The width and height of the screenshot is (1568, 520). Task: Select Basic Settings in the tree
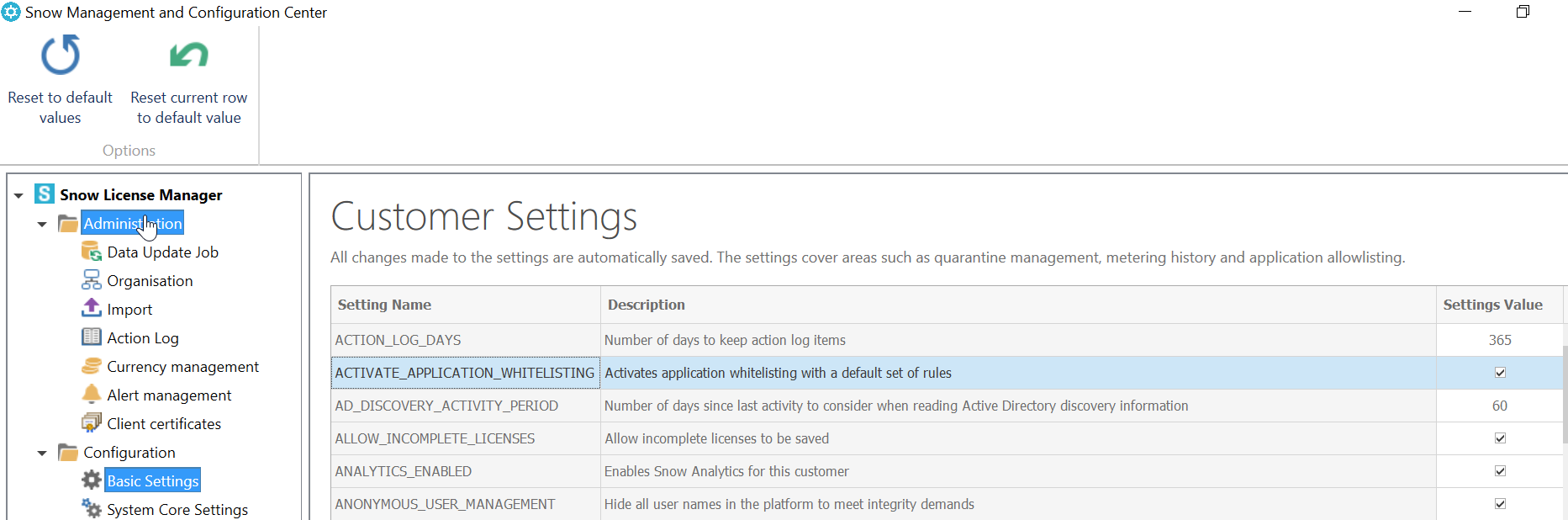pyautogui.click(x=153, y=480)
